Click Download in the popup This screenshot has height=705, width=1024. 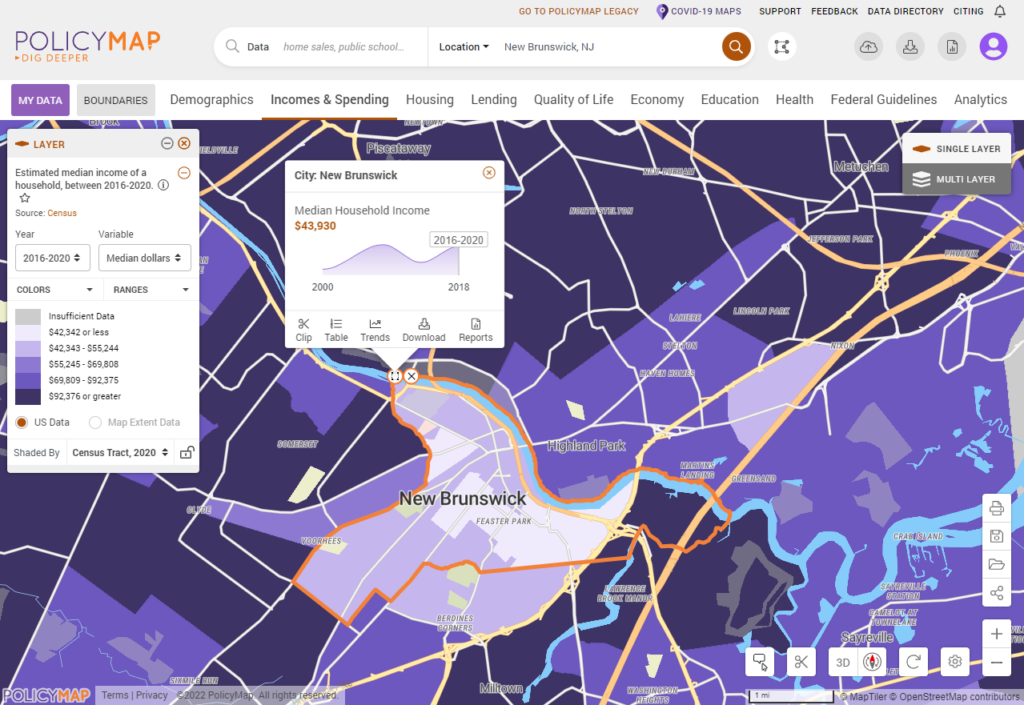pos(424,330)
